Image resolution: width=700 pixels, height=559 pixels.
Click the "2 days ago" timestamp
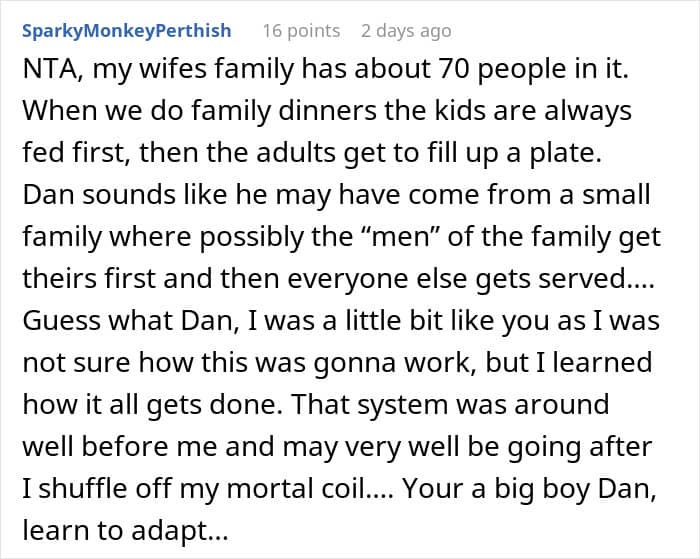pyautogui.click(x=406, y=31)
